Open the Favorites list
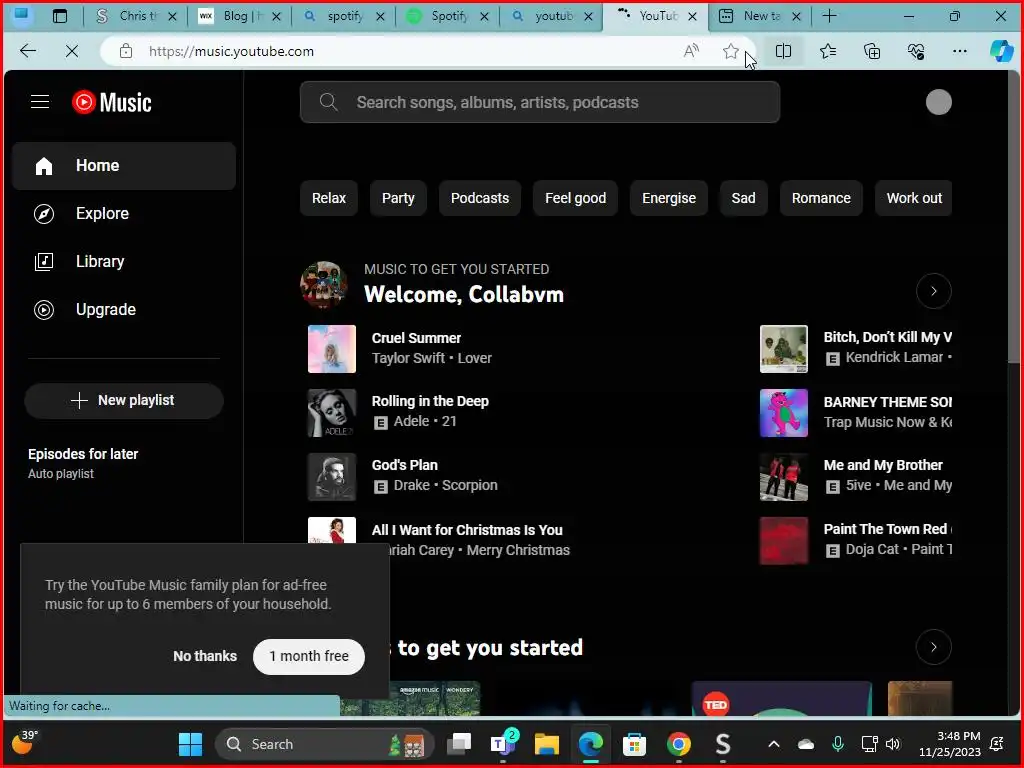This screenshot has width=1024, height=768. click(x=828, y=51)
